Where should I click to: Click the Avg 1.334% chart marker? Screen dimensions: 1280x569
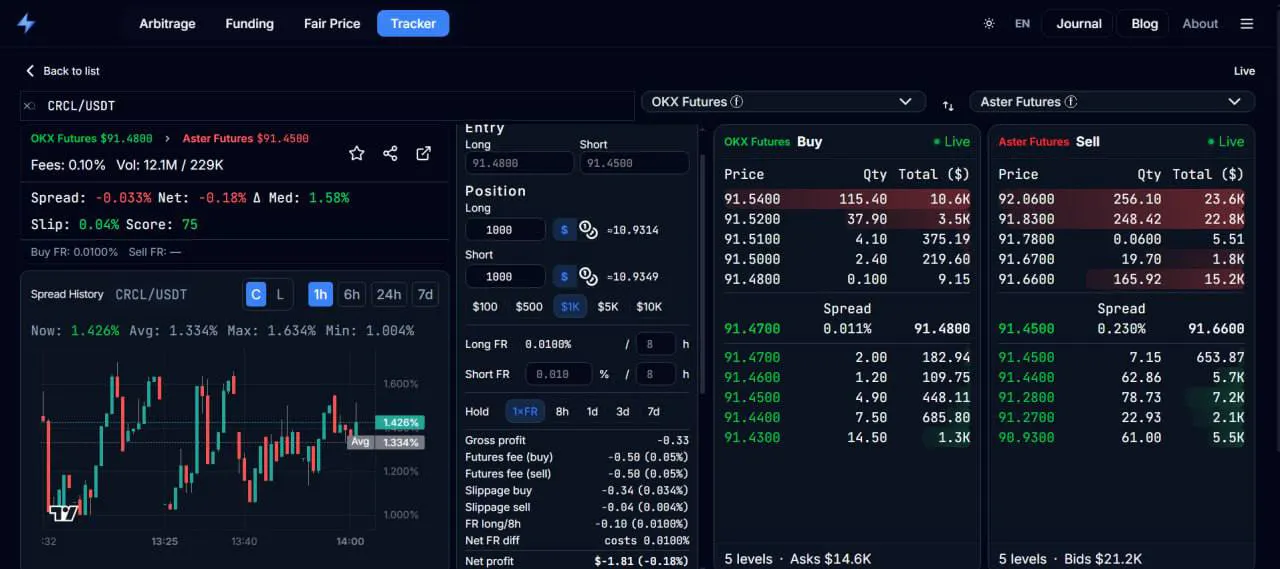386,442
